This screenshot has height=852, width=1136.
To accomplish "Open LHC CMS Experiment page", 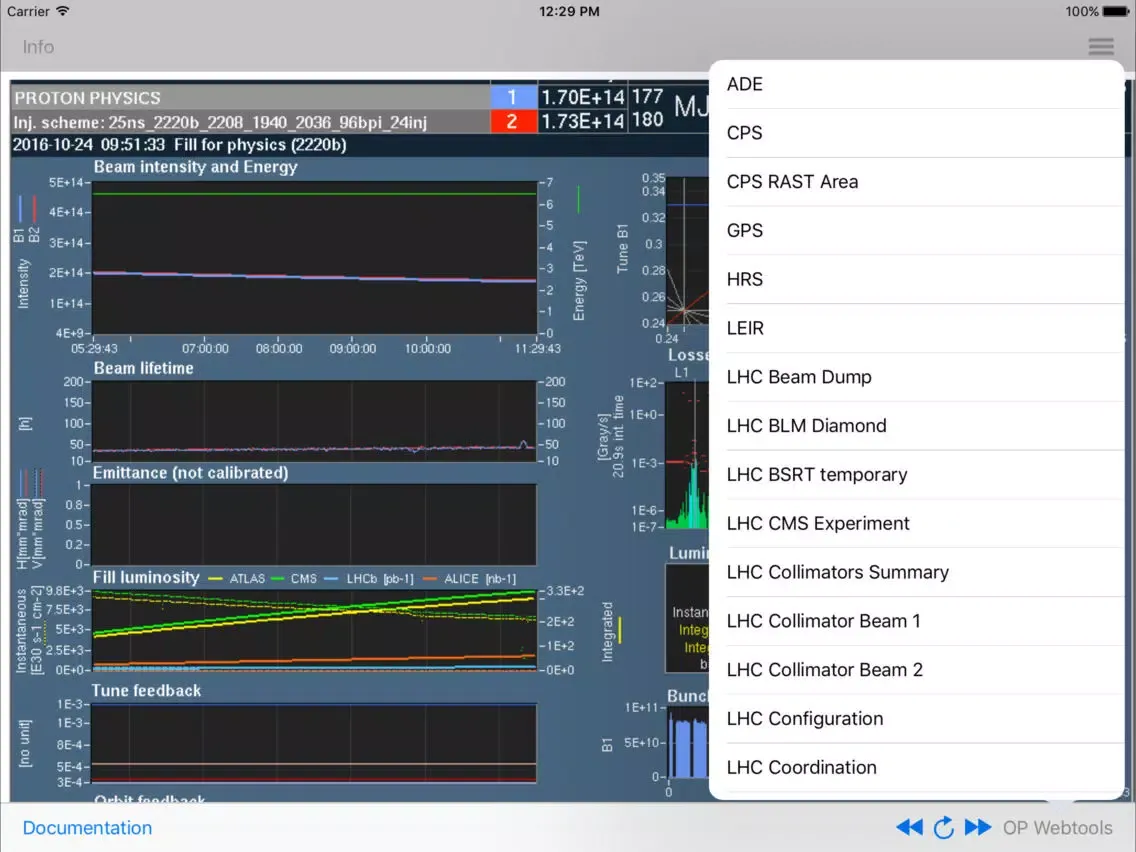I will coord(916,523).
